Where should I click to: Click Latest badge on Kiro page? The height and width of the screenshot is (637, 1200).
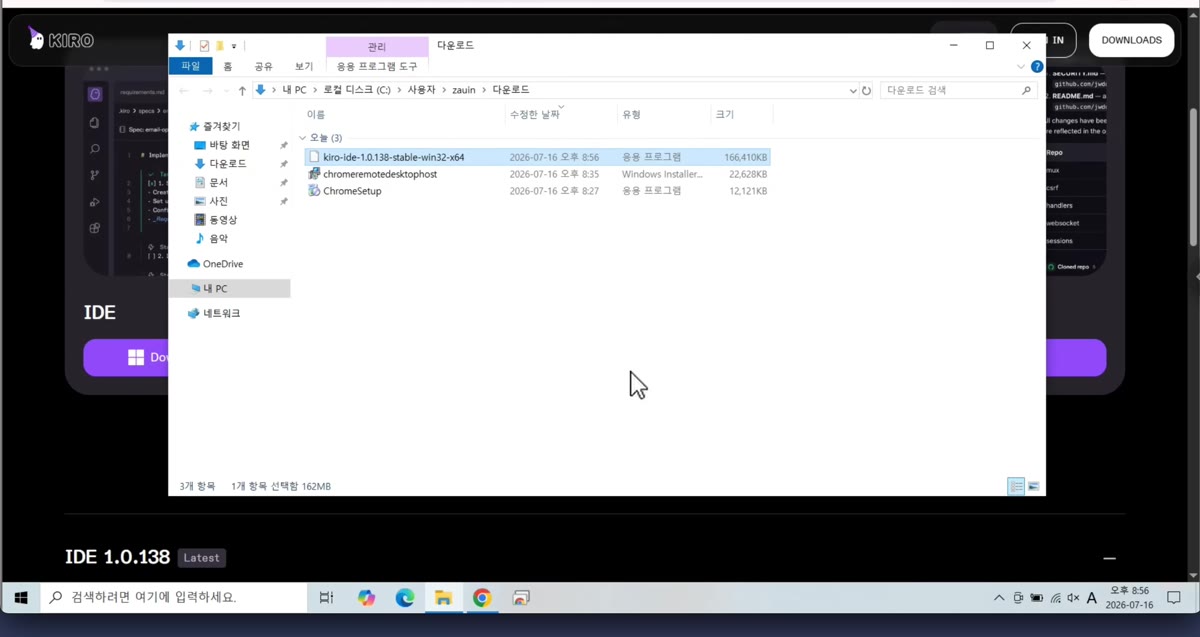pos(202,558)
